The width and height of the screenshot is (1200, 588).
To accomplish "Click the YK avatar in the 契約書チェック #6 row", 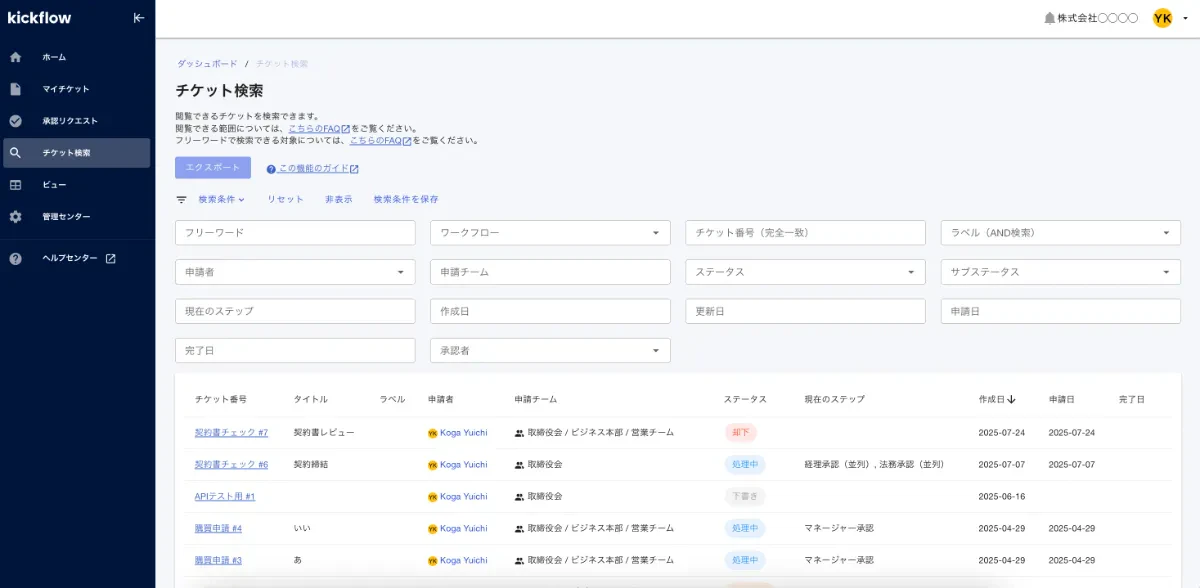I will click(432, 465).
